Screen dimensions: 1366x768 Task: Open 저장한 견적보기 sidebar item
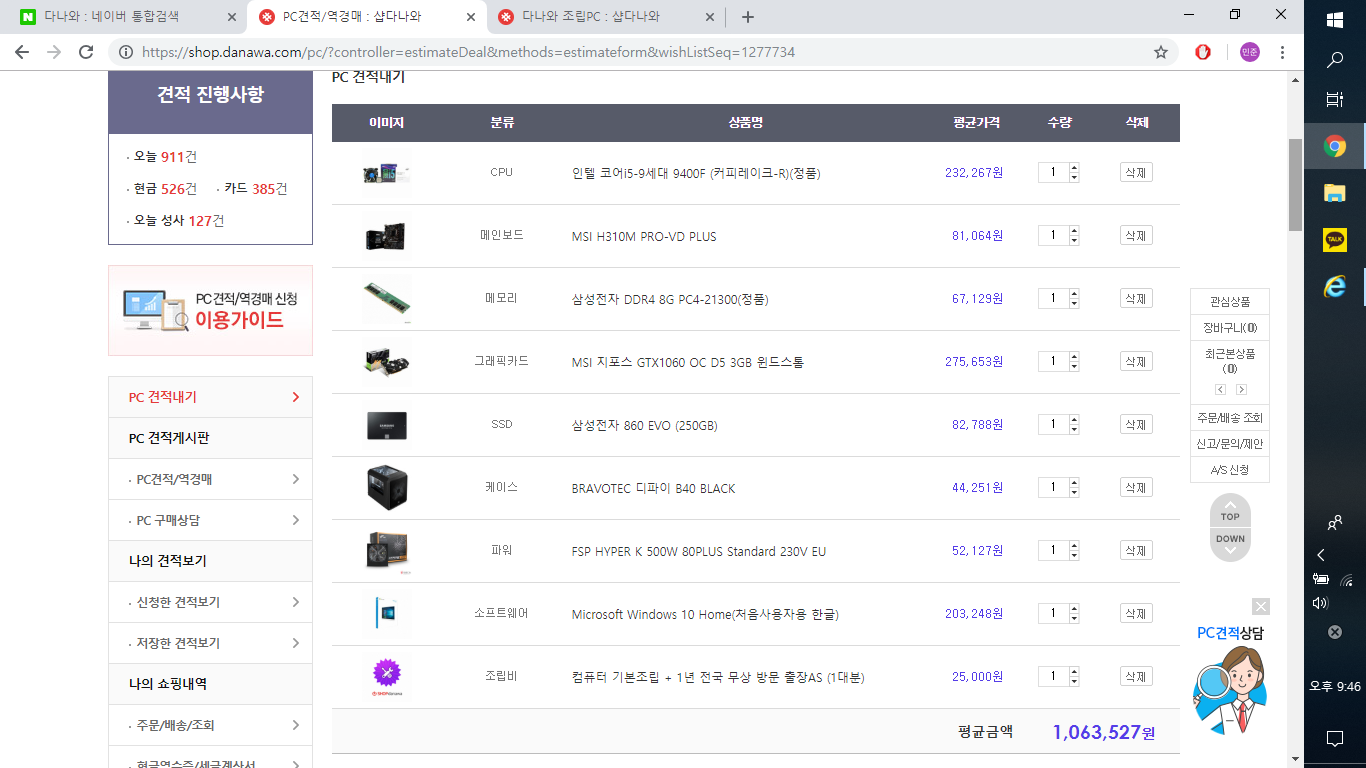tap(210, 643)
